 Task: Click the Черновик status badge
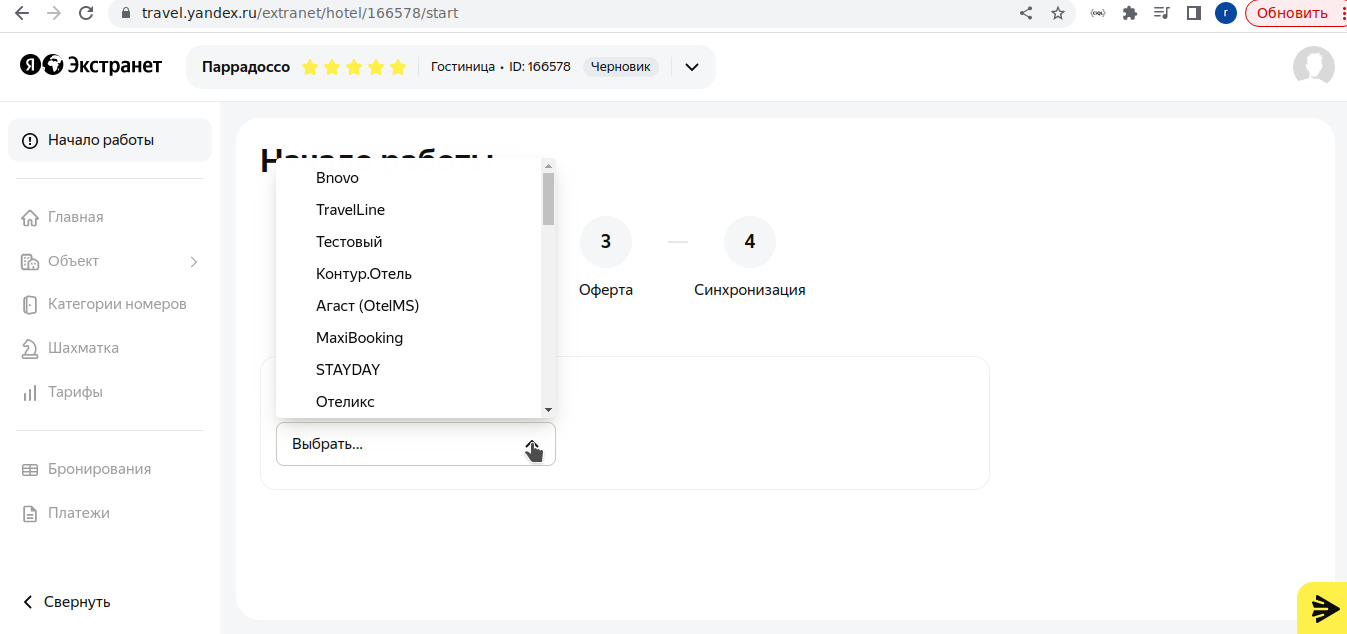(621, 67)
